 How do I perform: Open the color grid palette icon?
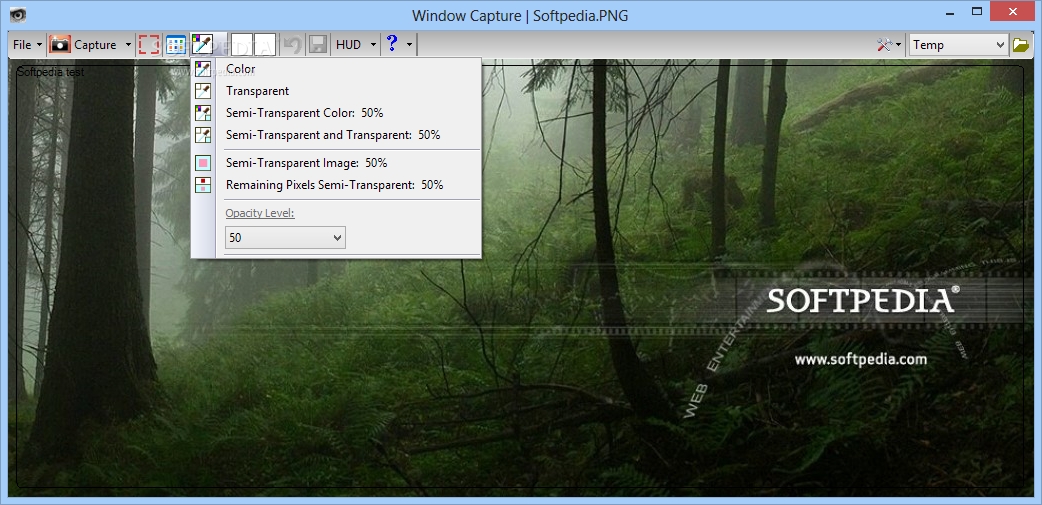pos(175,45)
